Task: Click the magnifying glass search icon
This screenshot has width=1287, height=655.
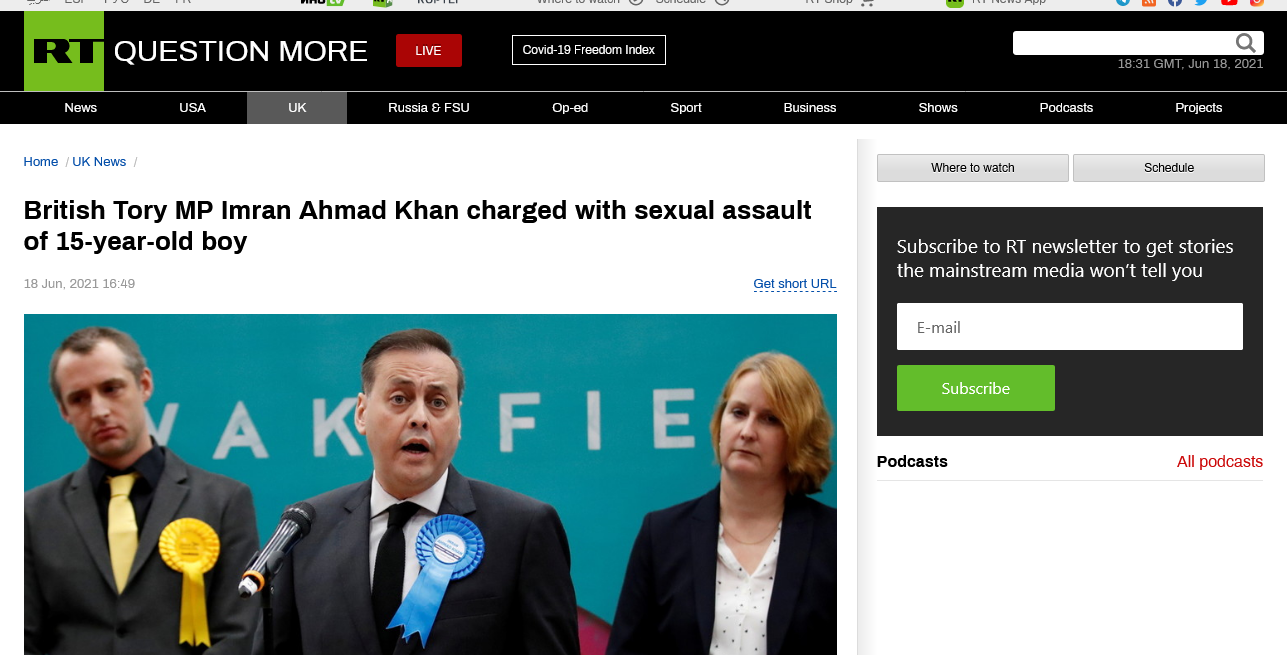Action: 1245,43
